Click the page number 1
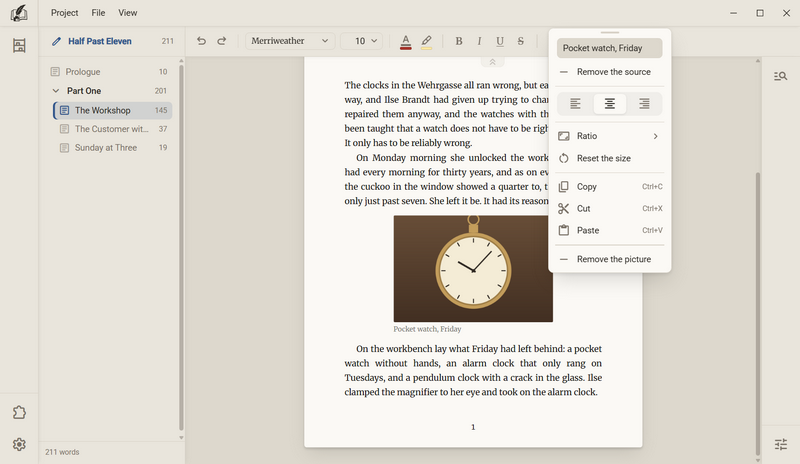 pos(473,427)
